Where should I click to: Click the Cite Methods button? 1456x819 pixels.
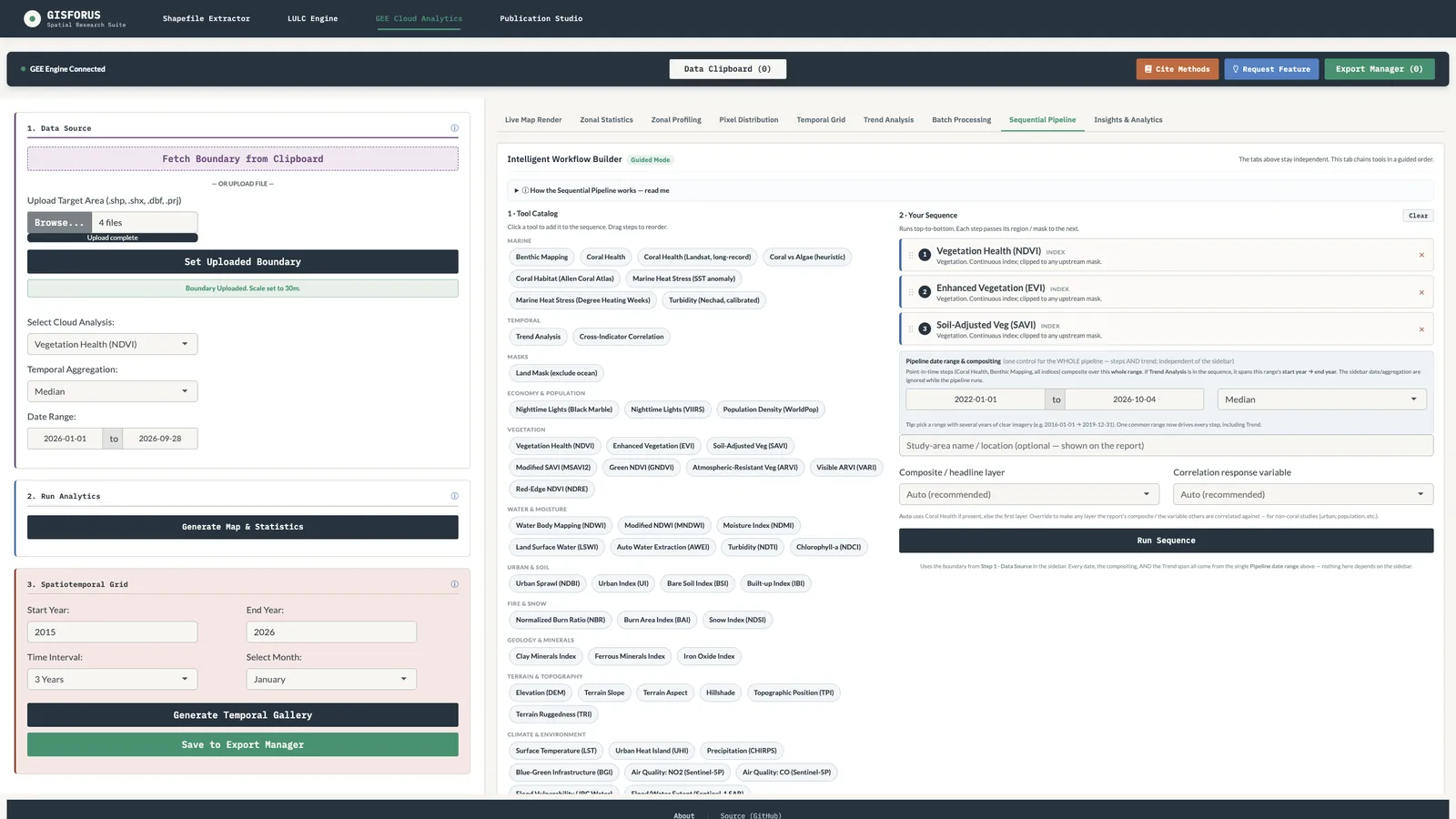pyautogui.click(x=1177, y=69)
